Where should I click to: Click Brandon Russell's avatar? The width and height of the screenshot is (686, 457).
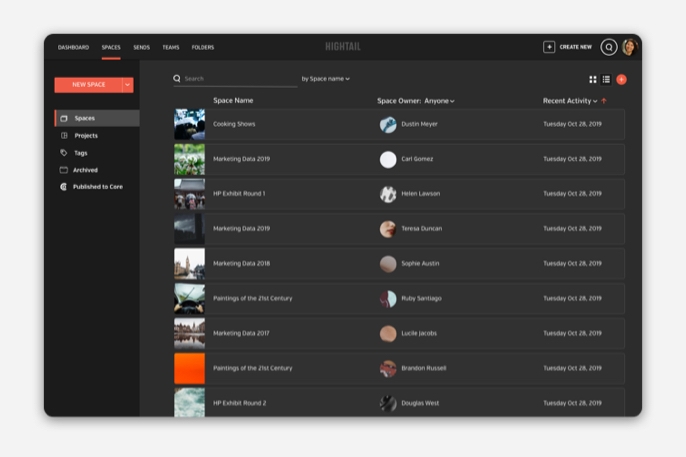(x=388, y=369)
